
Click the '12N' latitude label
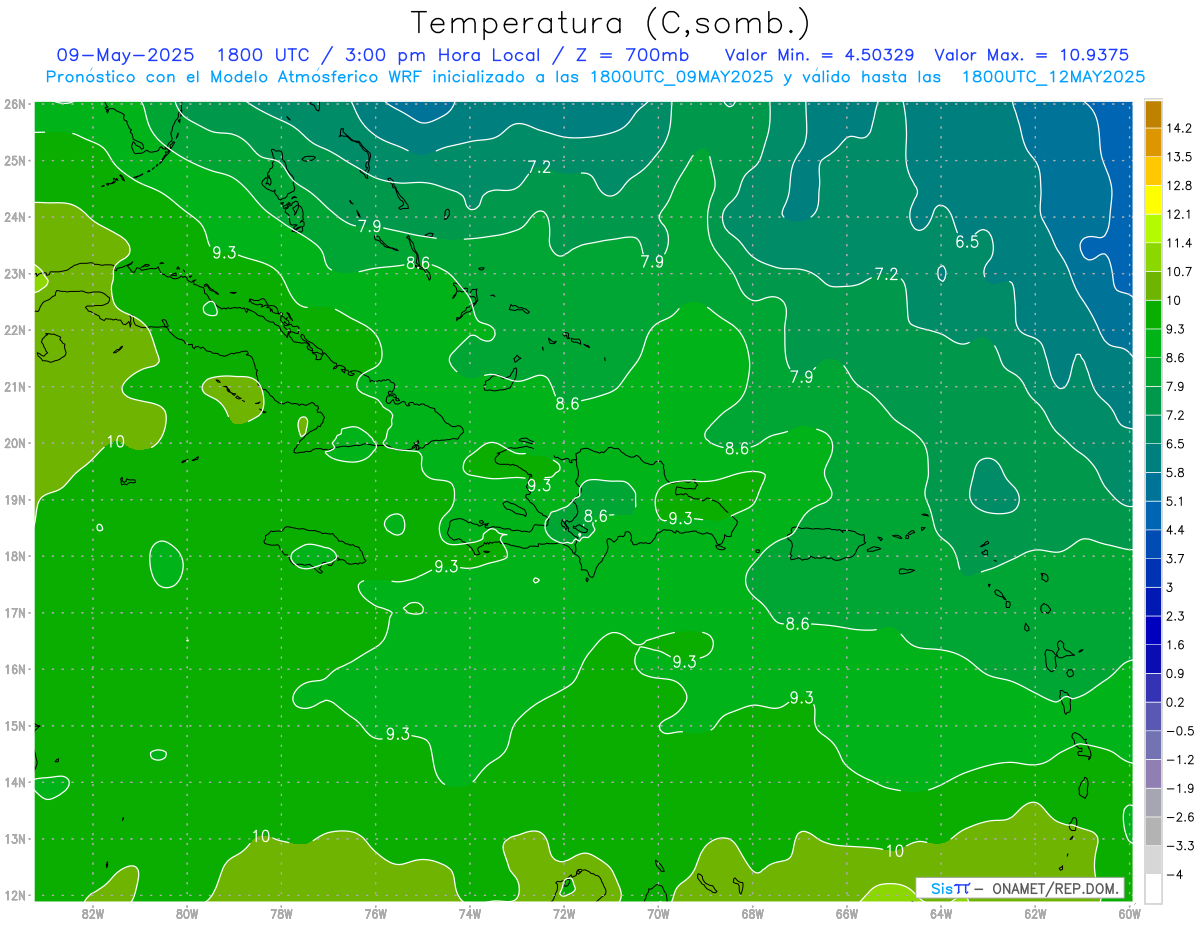click(x=15, y=895)
